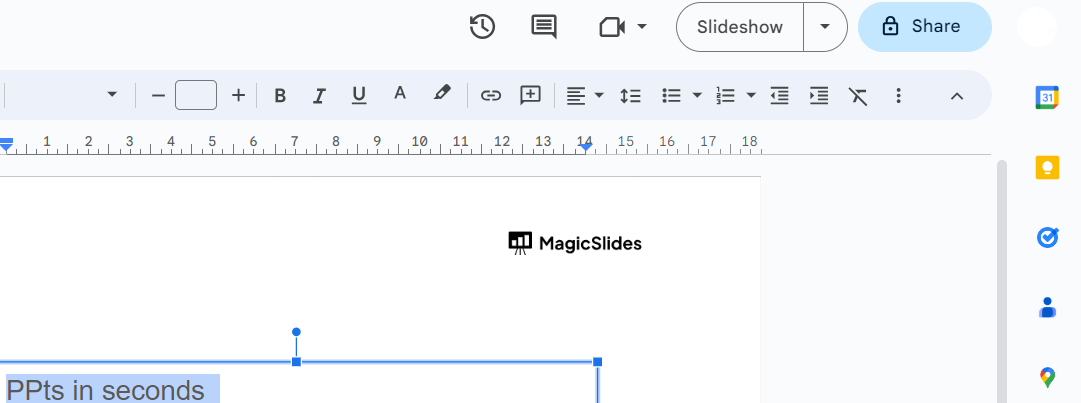The width and height of the screenshot is (1081, 403).
Task: Insert a link with chain icon
Action: click(490, 96)
